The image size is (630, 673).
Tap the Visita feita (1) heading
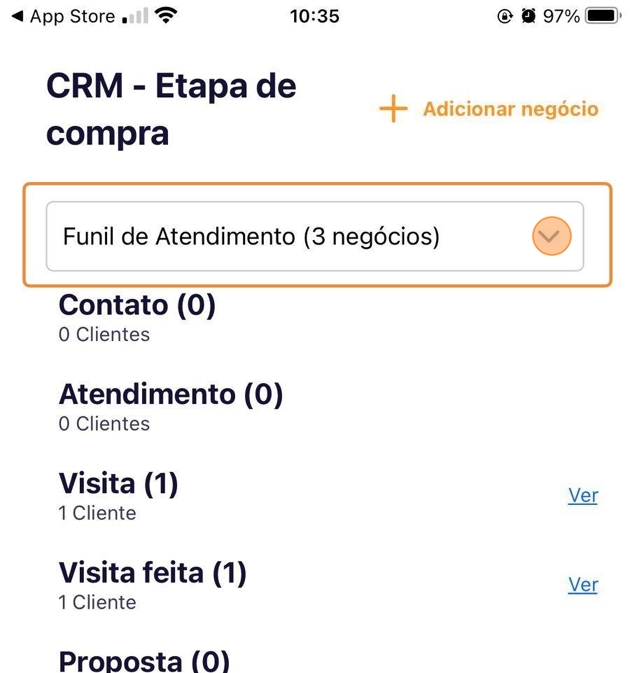click(152, 573)
